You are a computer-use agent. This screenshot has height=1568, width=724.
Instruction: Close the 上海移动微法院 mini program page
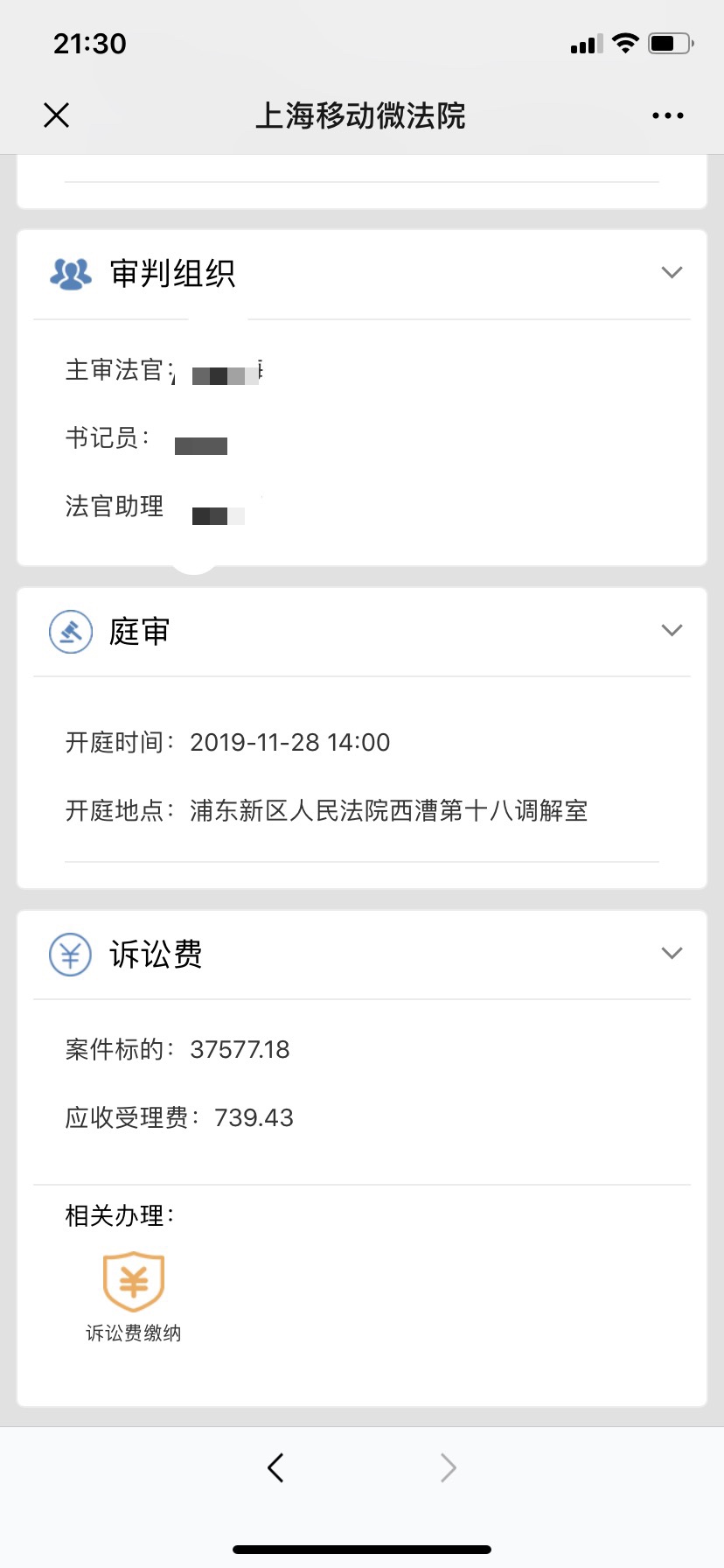(57, 115)
